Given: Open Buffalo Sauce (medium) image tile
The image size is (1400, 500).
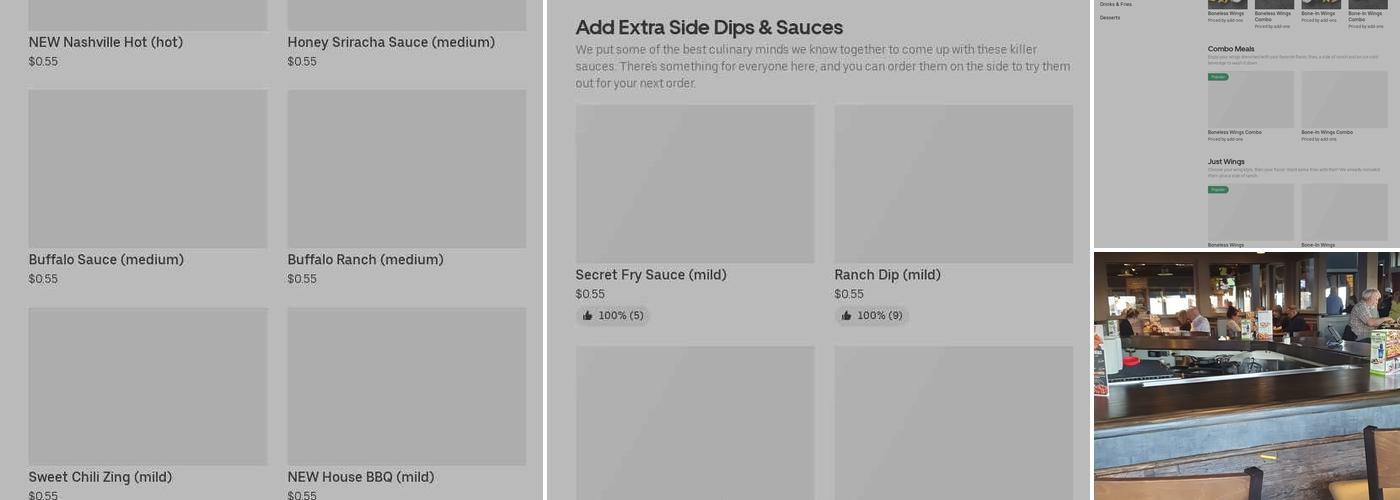Looking at the screenshot, I should click(148, 168).
